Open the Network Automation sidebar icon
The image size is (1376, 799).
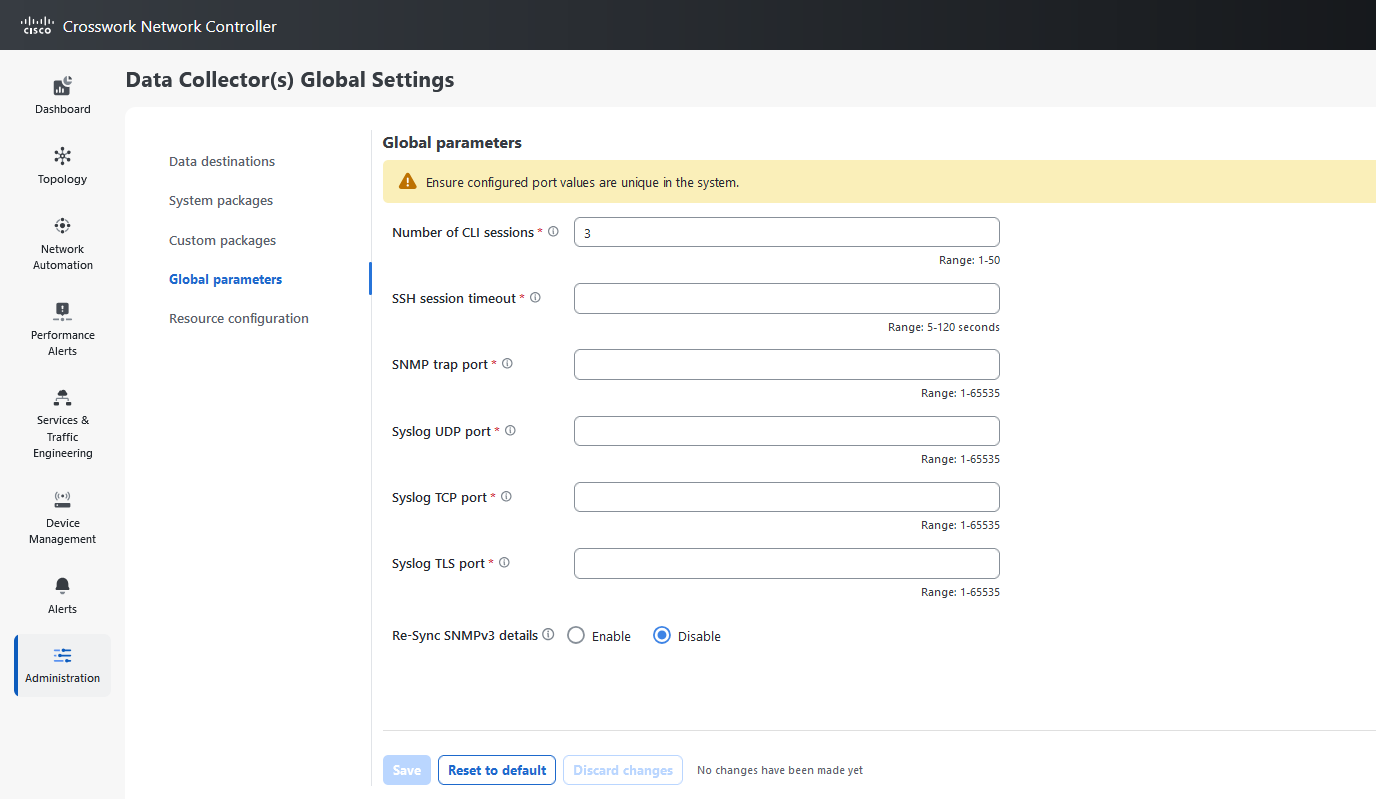click(x=62, y=226)
